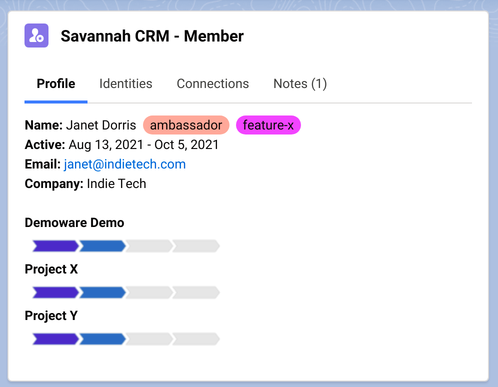This screenshot has width=498, height=387.
Task: Click fourth gray stage of Demoware Demo
Action: coord(196,246)
